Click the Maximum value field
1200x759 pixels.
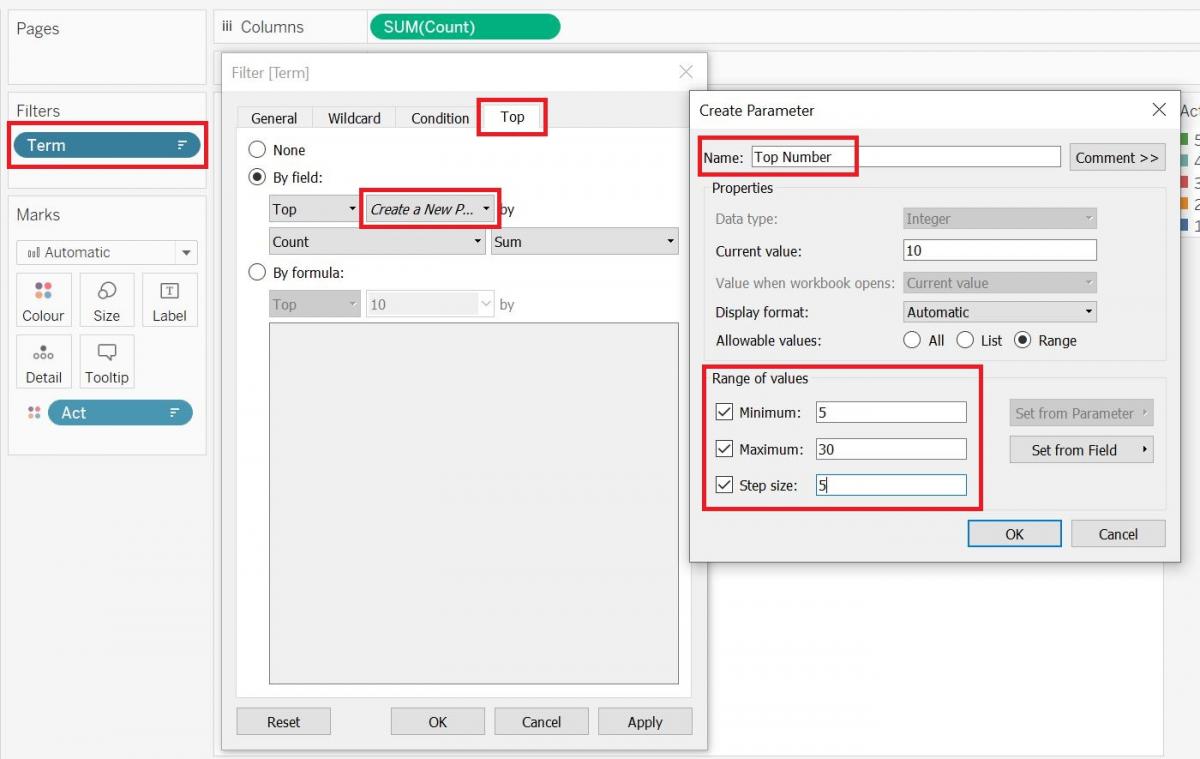tap(891, 449)
